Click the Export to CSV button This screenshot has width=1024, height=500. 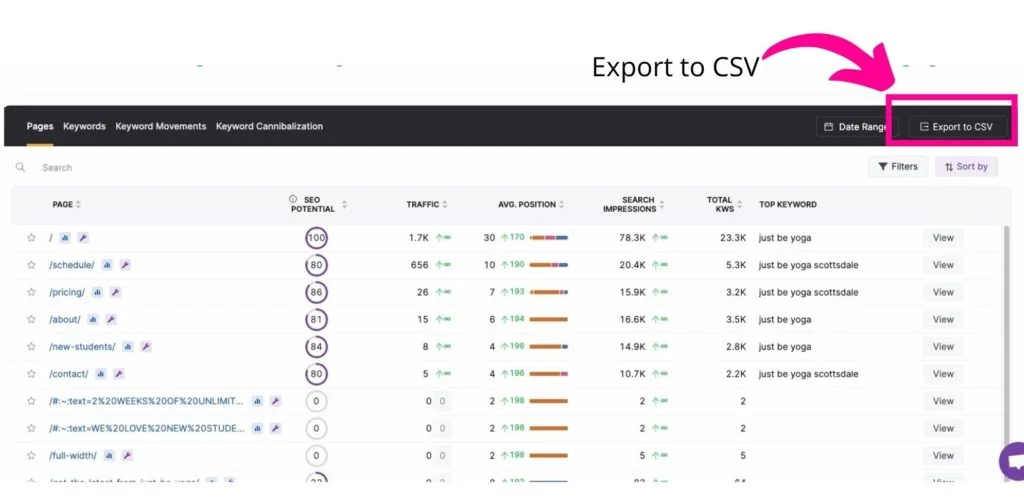[x=955, y=127]
